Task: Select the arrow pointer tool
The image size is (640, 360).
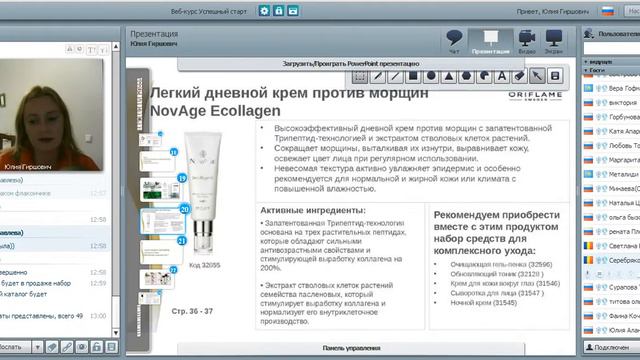Action: 538,76
